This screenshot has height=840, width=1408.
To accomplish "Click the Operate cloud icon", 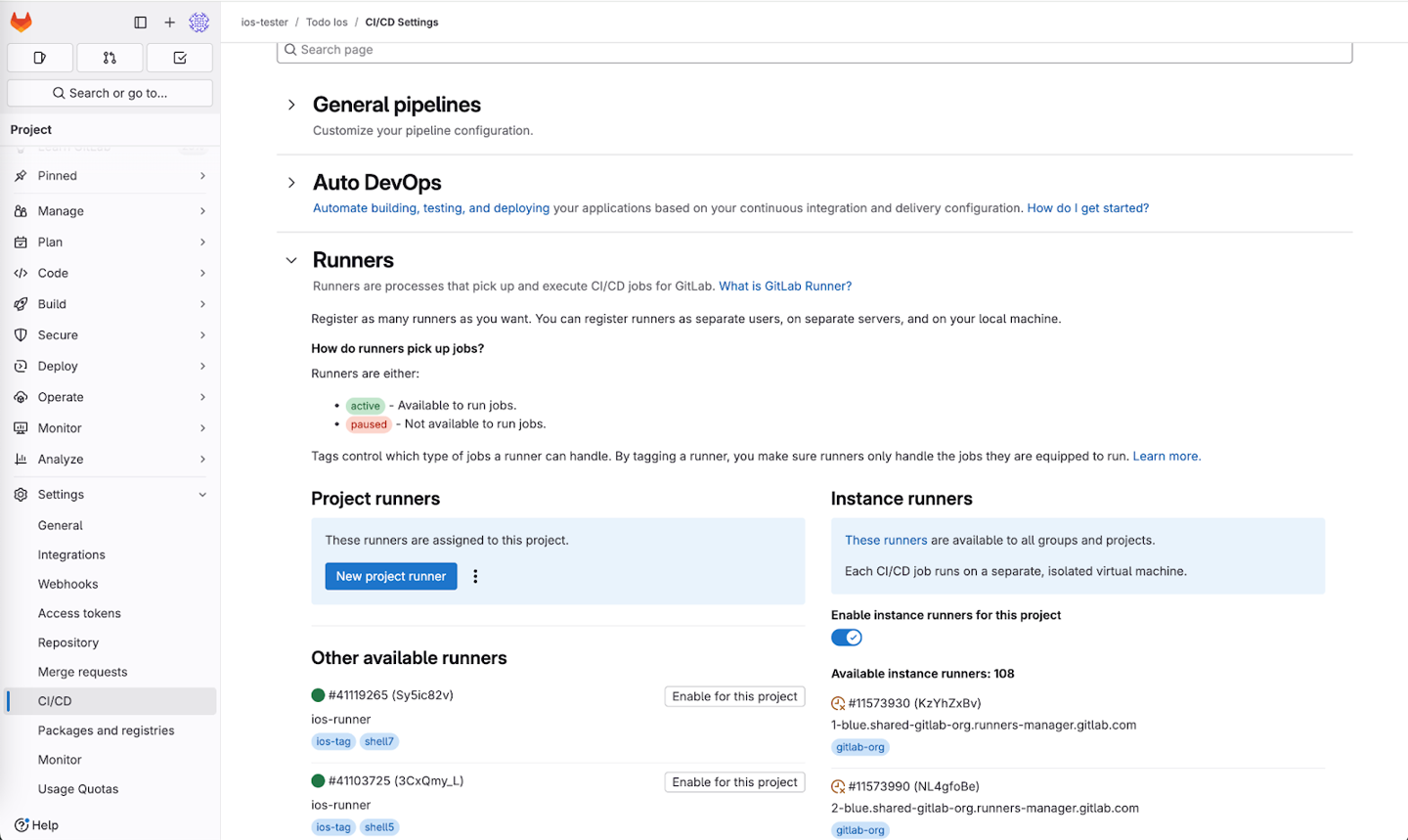I will [21, 397].
